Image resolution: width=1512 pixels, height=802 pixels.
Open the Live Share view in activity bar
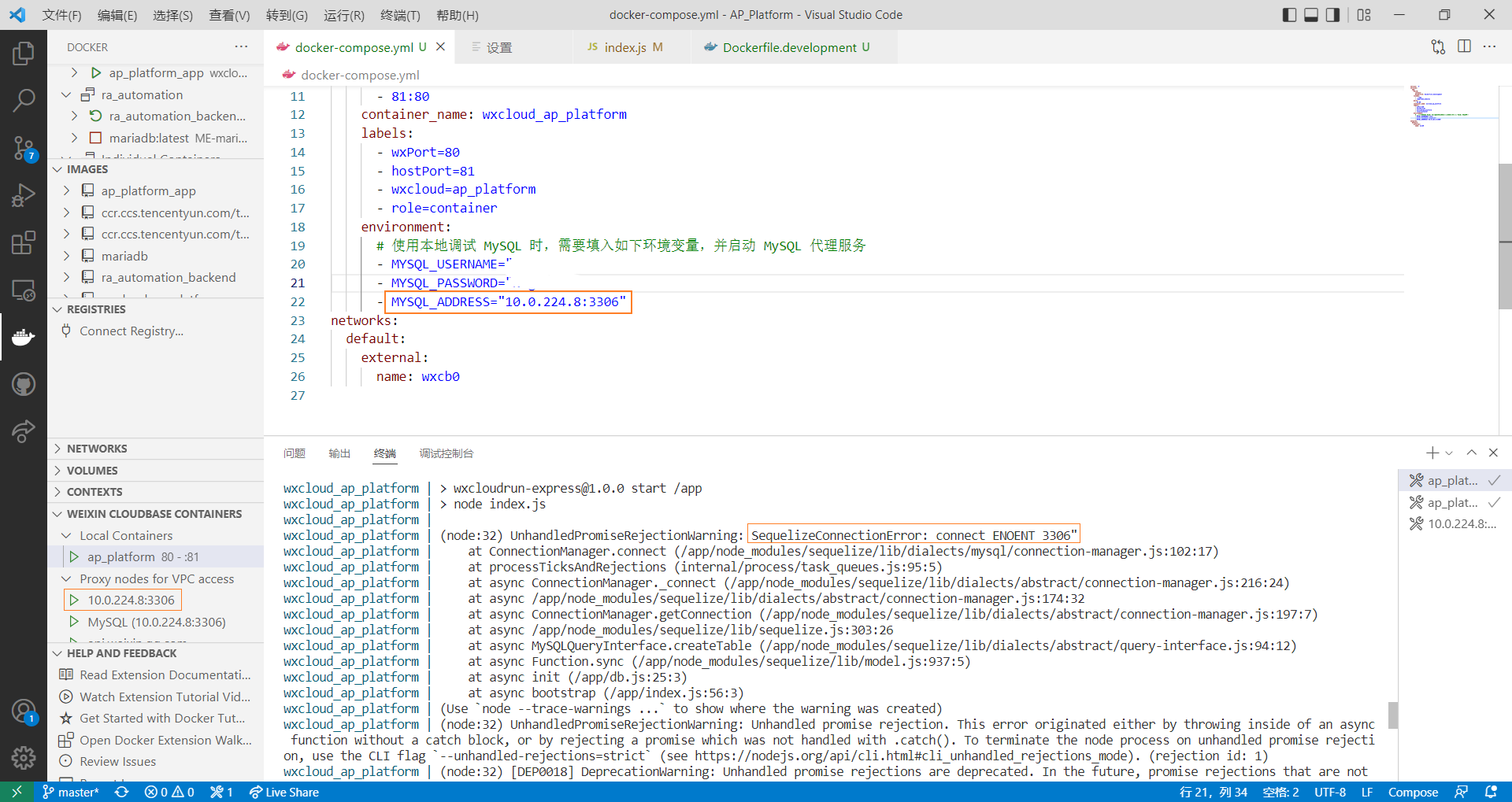[x=24, y=431]
